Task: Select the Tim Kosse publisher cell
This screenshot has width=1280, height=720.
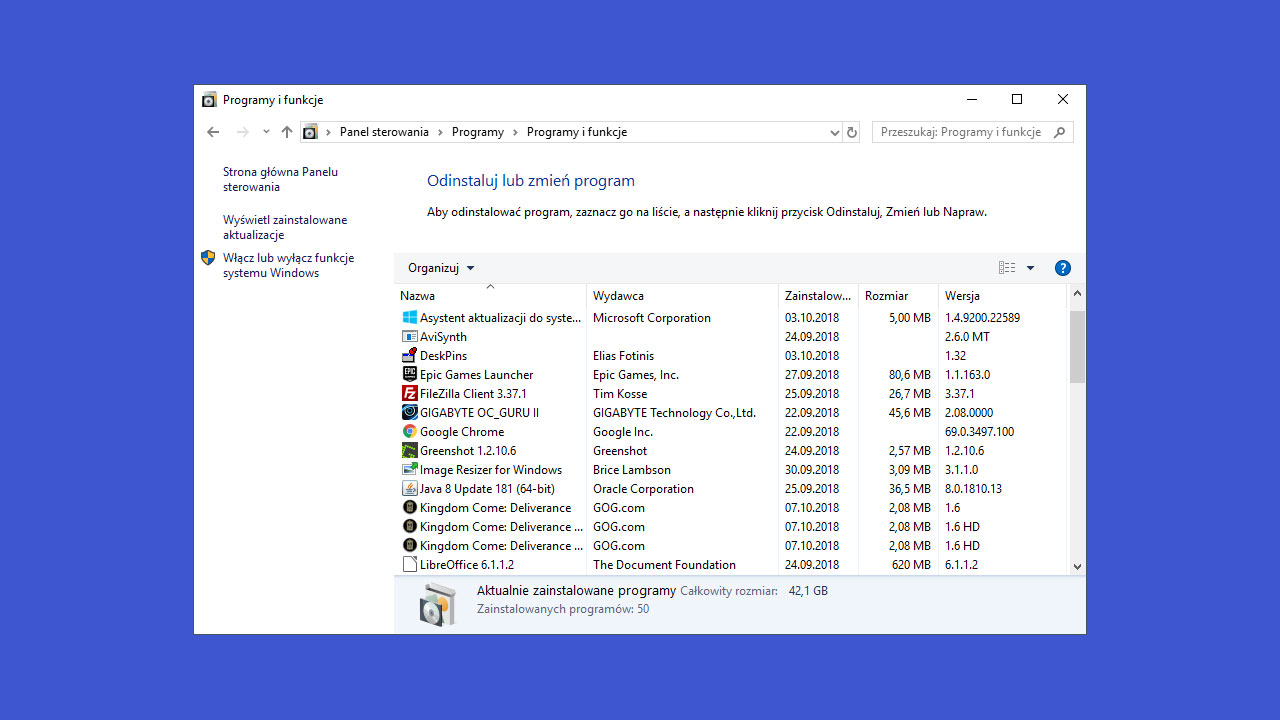Action: coord(620,394)
